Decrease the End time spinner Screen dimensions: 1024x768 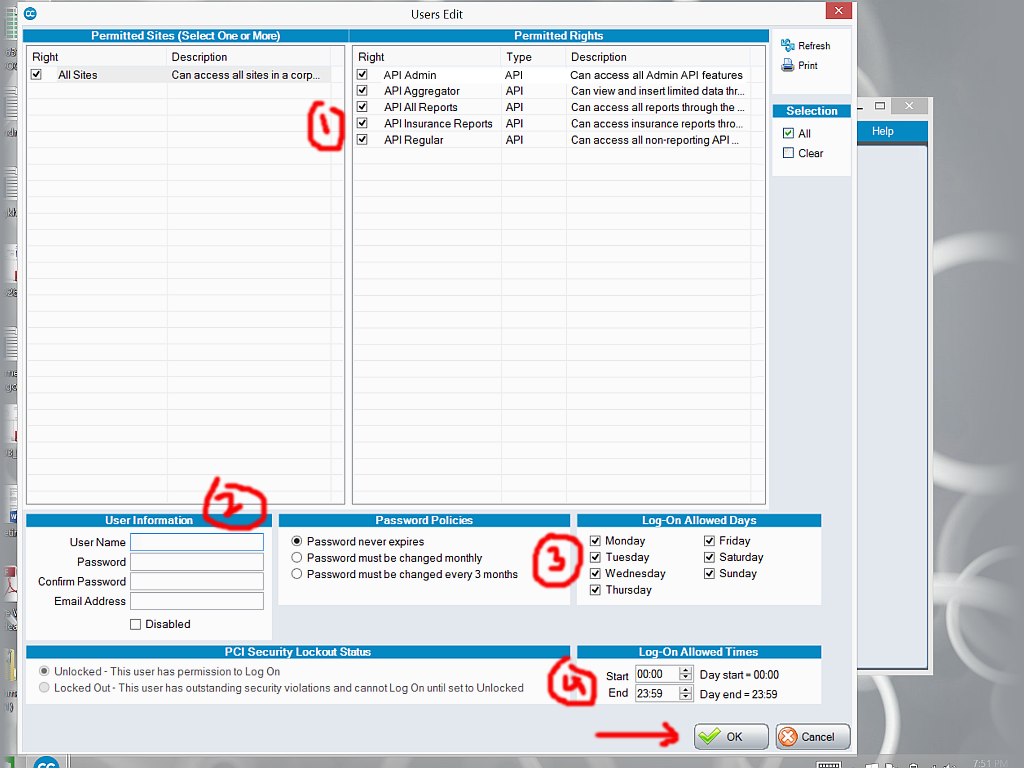click(685, 697)
